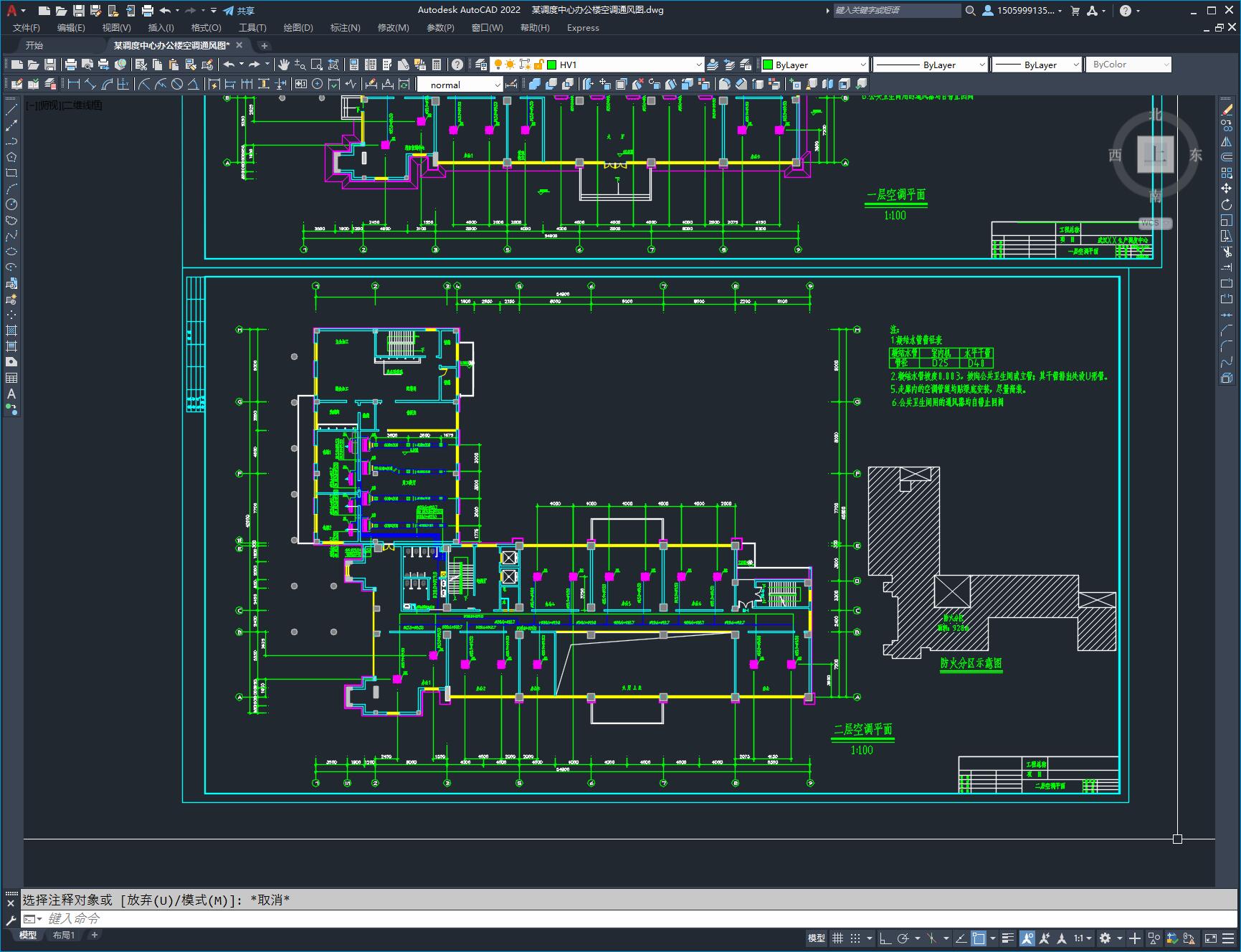Select the Erase tool in the modify toolbar

tap(1227, 110)
